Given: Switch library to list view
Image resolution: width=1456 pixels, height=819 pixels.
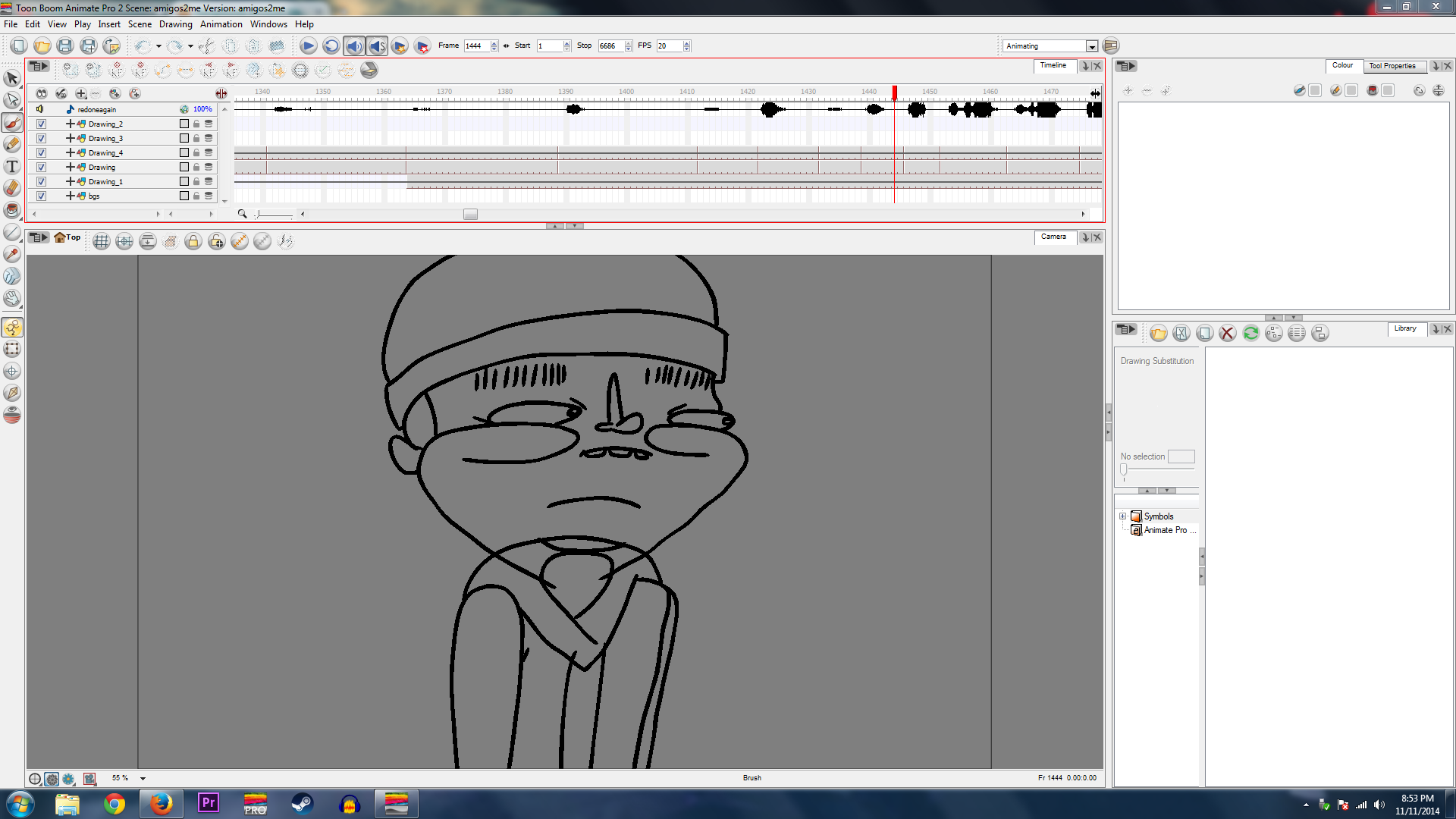Looking at the screenshot, I should pos(1297,333).
